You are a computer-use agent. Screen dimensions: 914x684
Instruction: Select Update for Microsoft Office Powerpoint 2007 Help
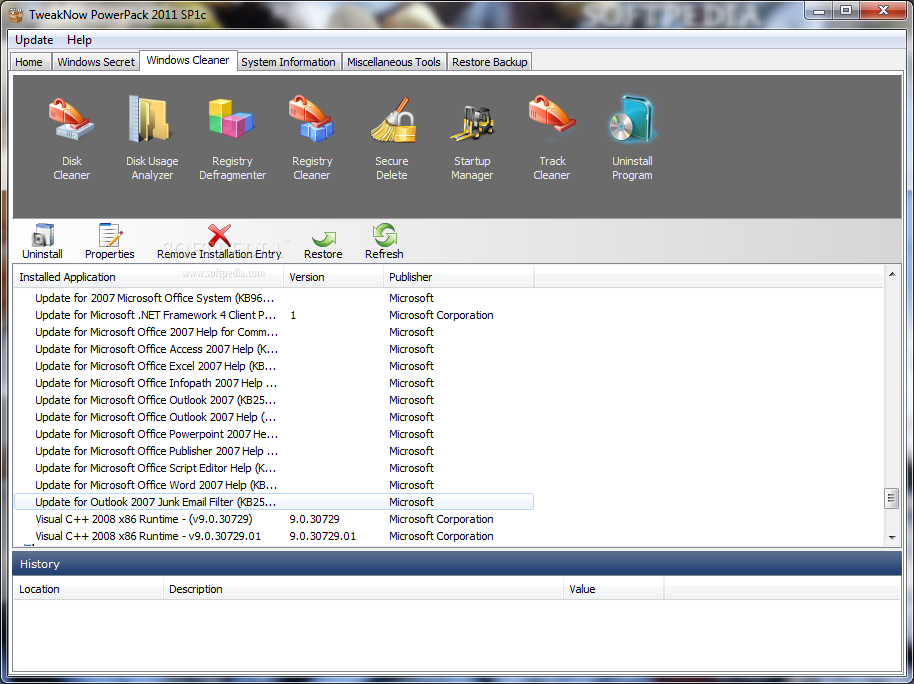click(x=273, y=434)
